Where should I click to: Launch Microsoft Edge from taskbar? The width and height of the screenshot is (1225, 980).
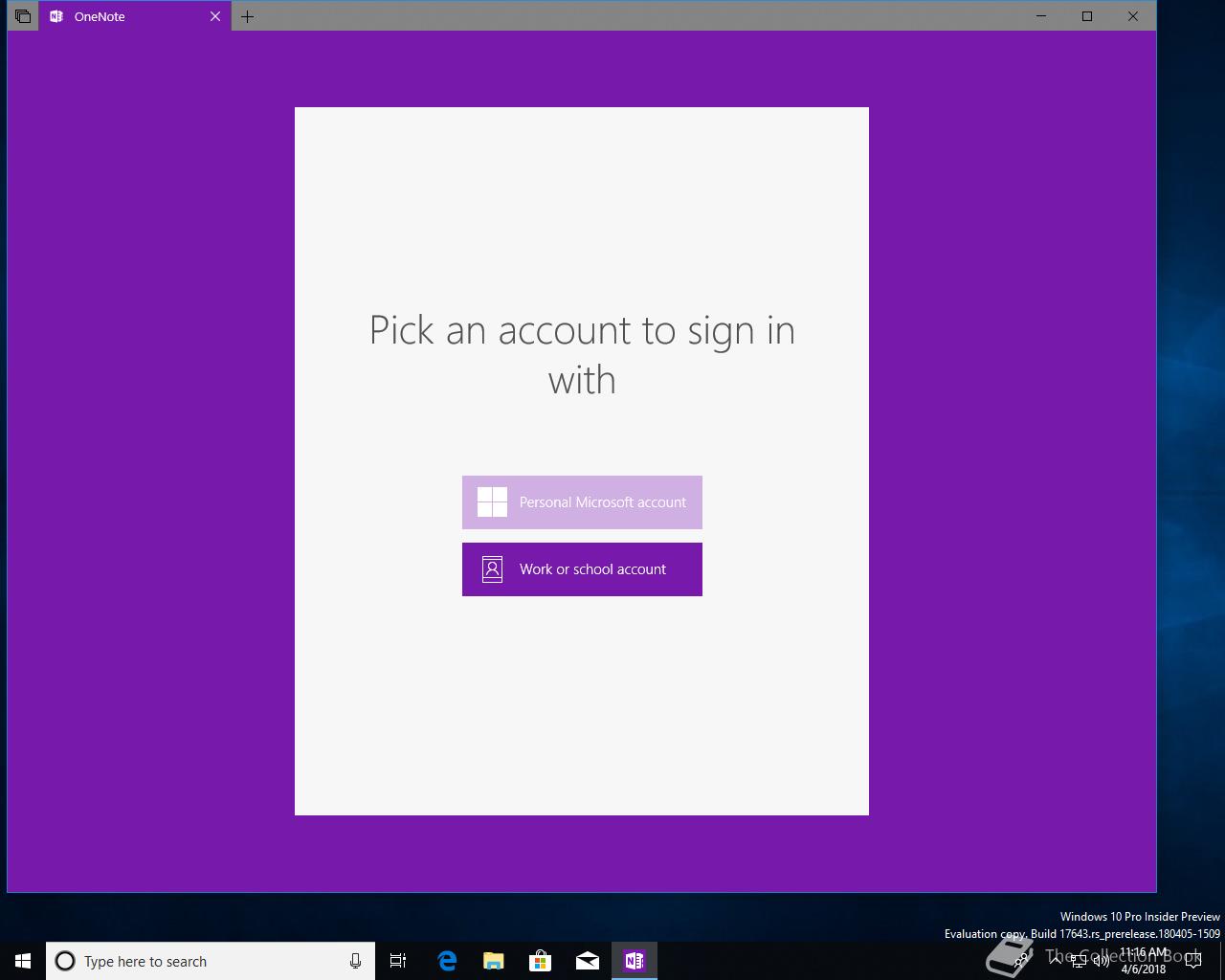click(x=447, y=961)
